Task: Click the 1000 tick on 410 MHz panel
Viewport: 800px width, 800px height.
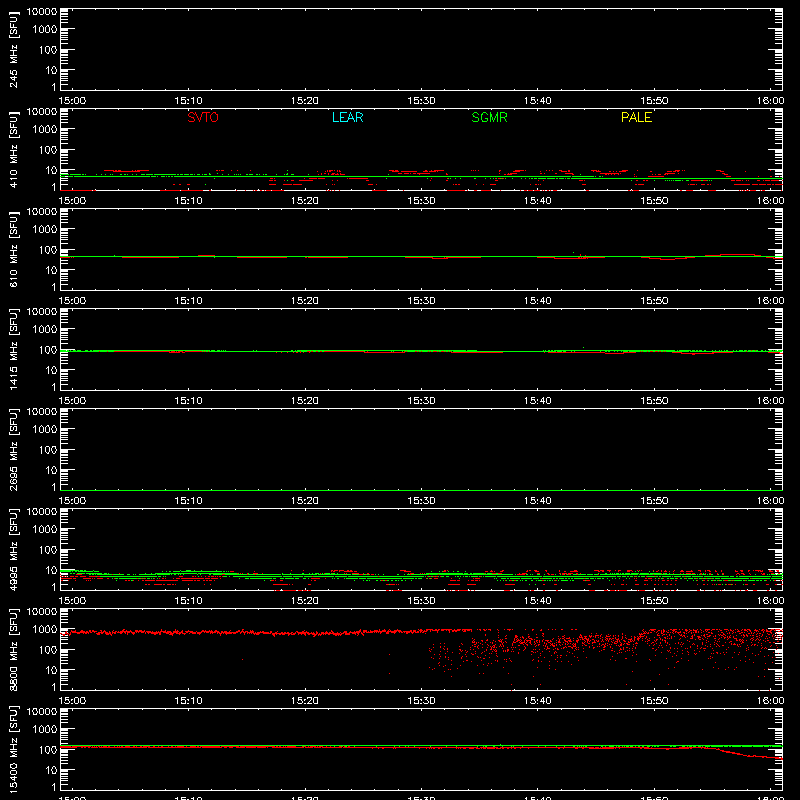Action: coord(45,129)
